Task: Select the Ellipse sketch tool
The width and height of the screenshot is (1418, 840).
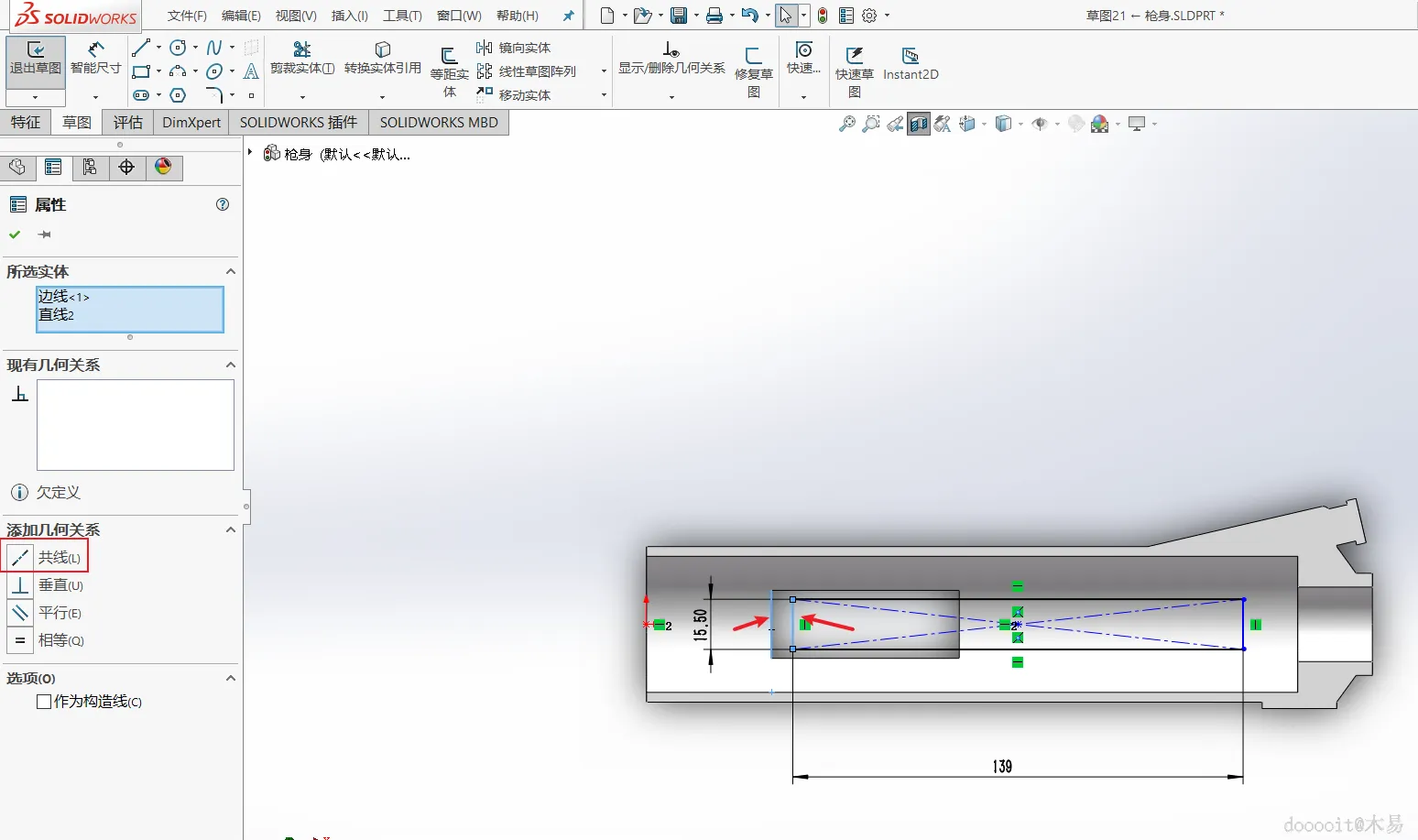Action: point(214,71)
